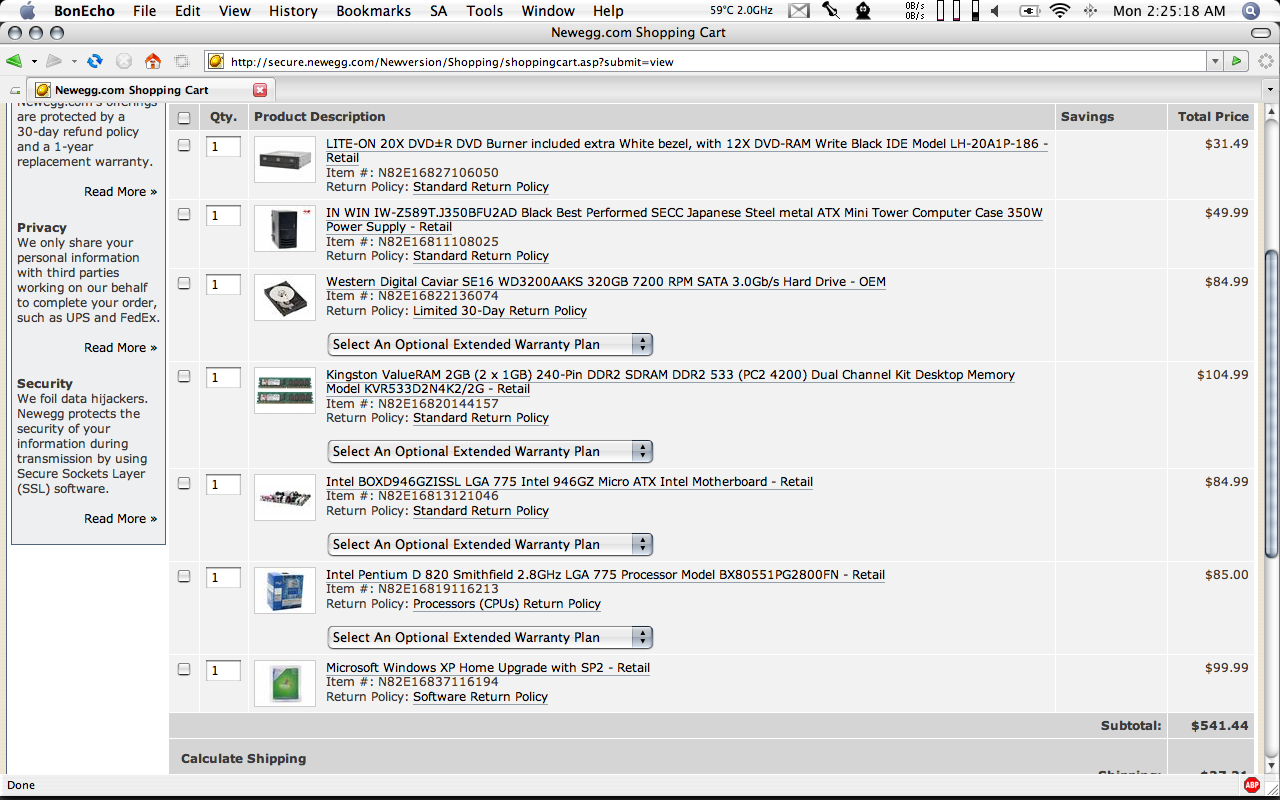The image size is (1280, 800).
Task: Open warranty plan dropdown for the Western Digital drive
Action: (490, 344)
